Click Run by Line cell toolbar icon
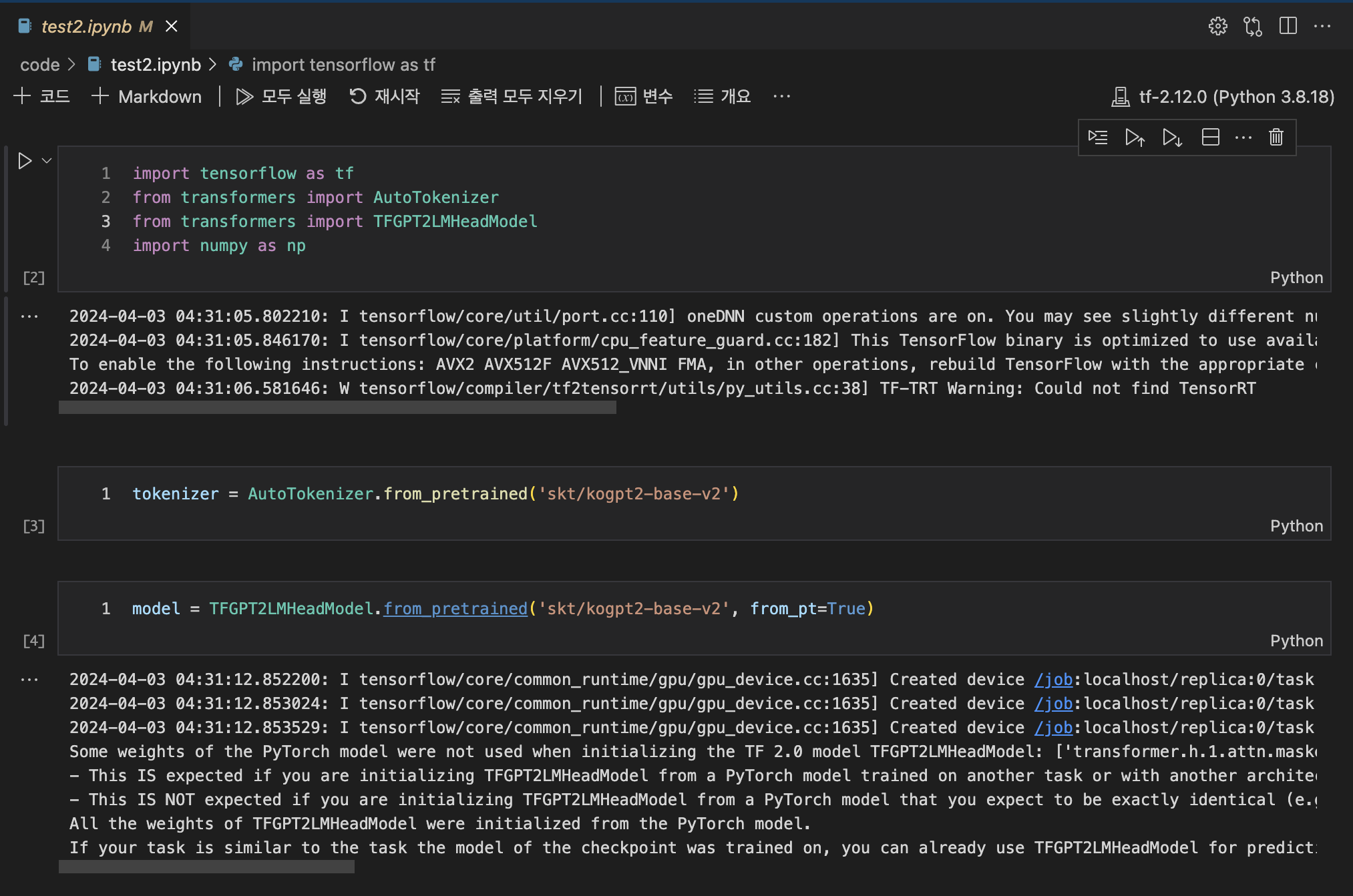 click(x=1097, y=138)
